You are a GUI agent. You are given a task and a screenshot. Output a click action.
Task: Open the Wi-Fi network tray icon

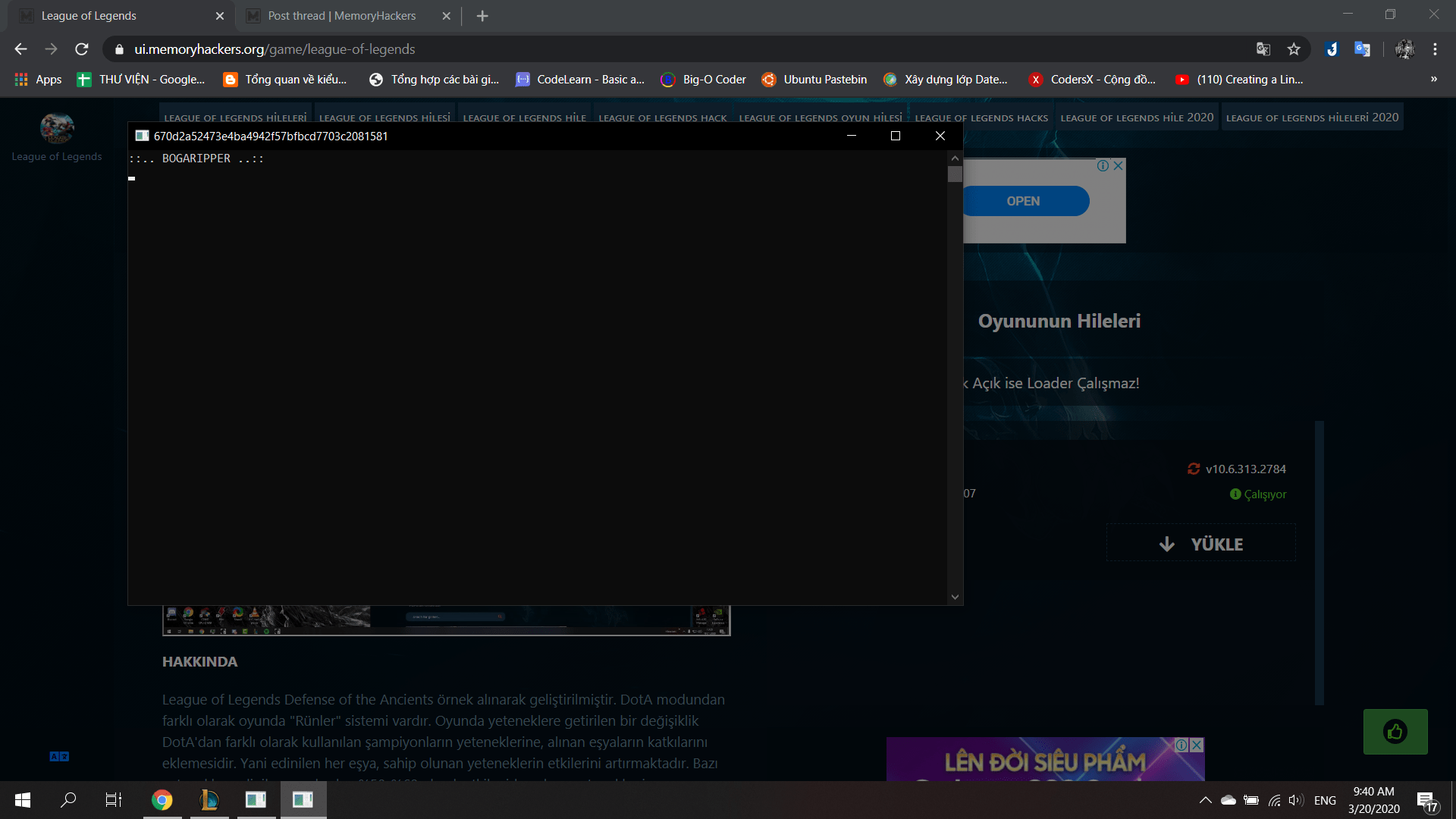click(x=1274, y=800)
